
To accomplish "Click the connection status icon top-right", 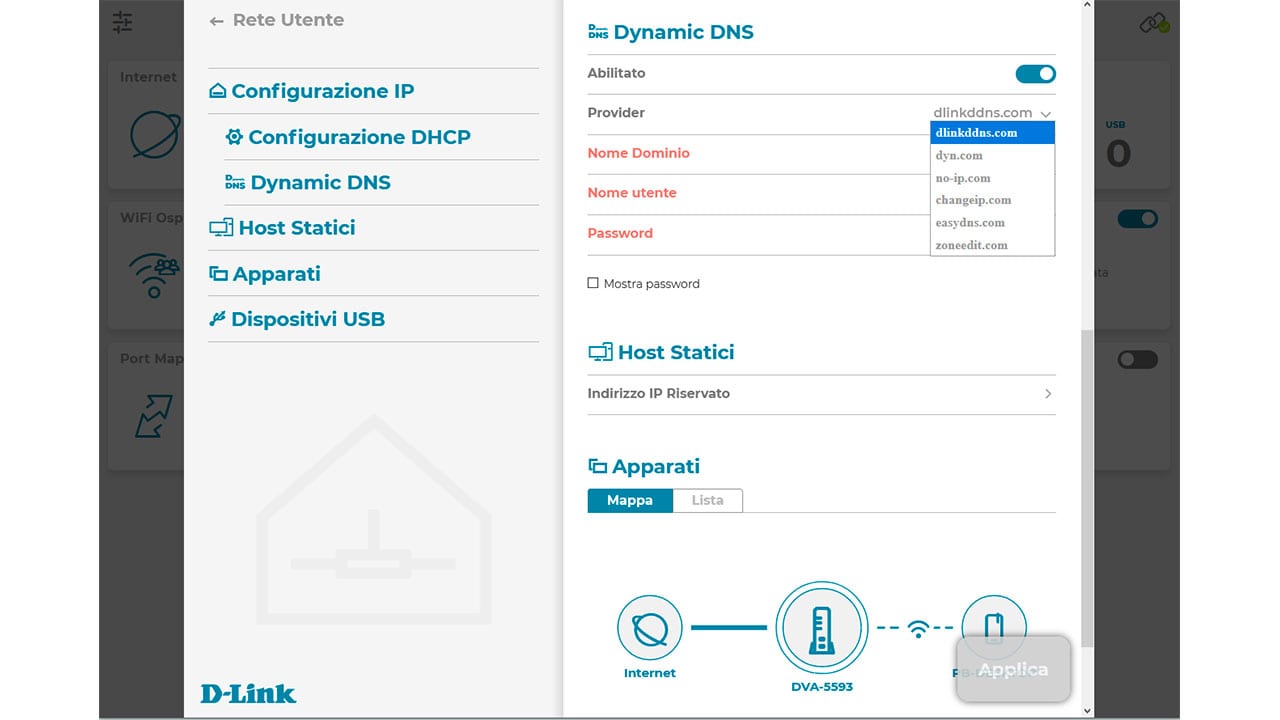I will [1154, 23].
